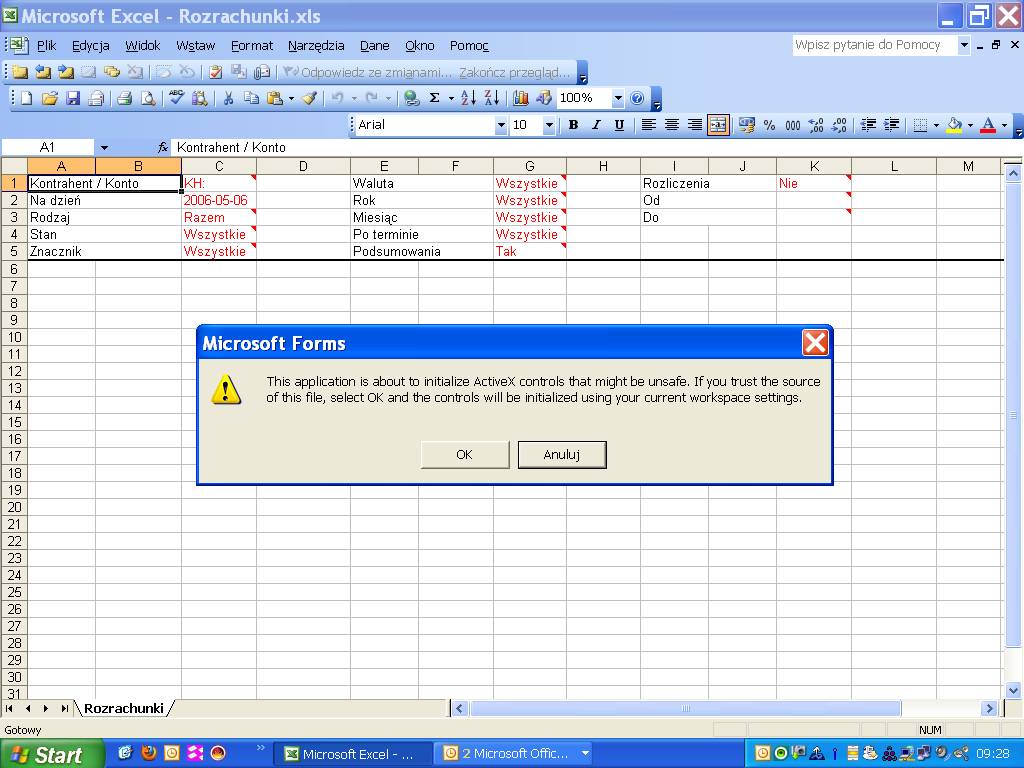Open the Format menu
Image resolution: width=1024 pixels, height=768 pixels.
tap(252, 46)
